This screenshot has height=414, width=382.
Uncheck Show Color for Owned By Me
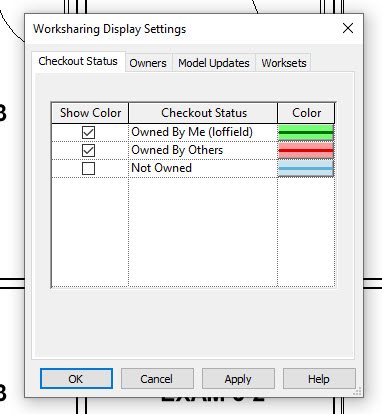coord(88,132)
